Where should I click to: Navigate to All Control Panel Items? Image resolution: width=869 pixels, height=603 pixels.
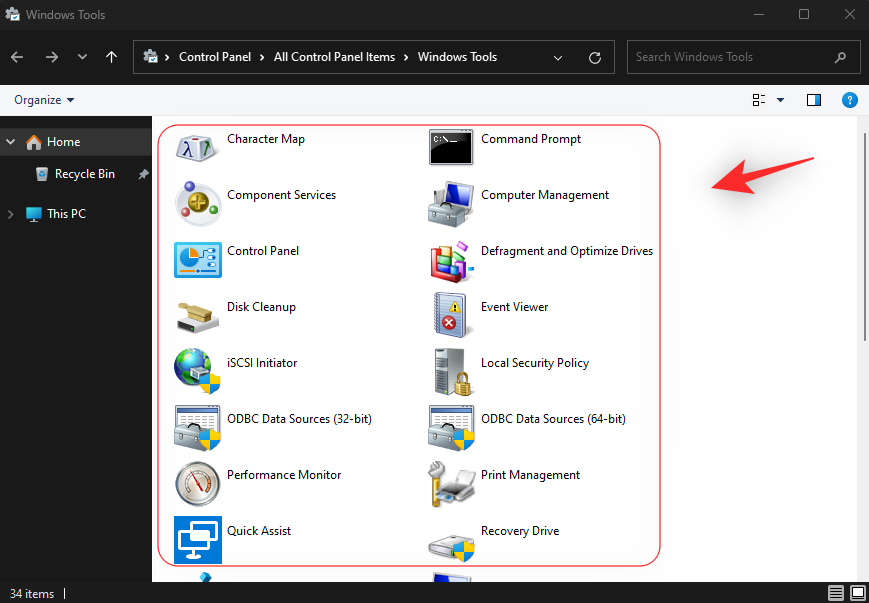pos(334,57)
